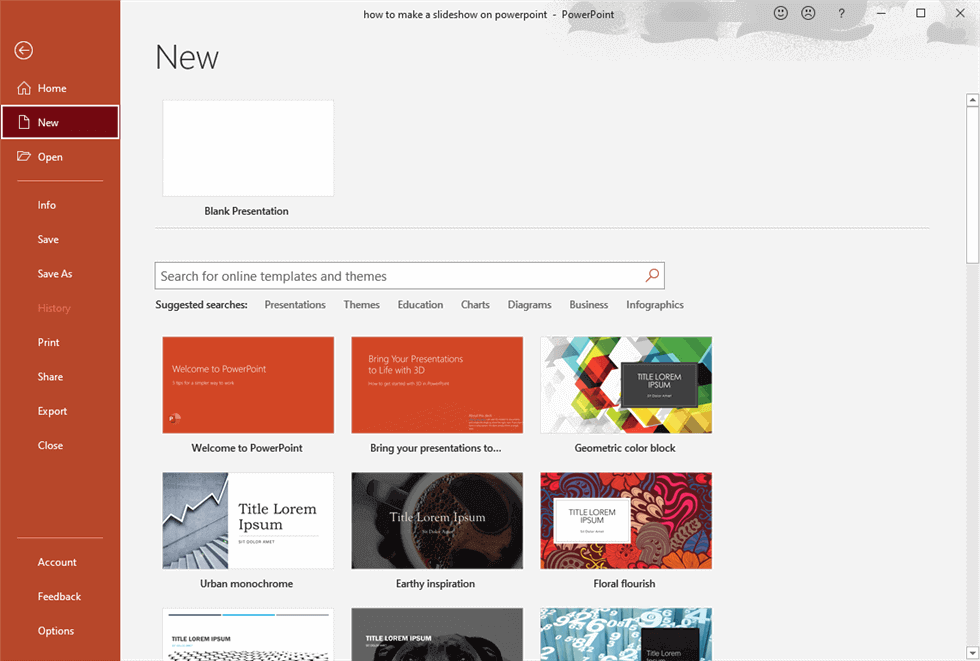Select the blue numbers template
Screen dimensions: 980x661
(626, 634)
